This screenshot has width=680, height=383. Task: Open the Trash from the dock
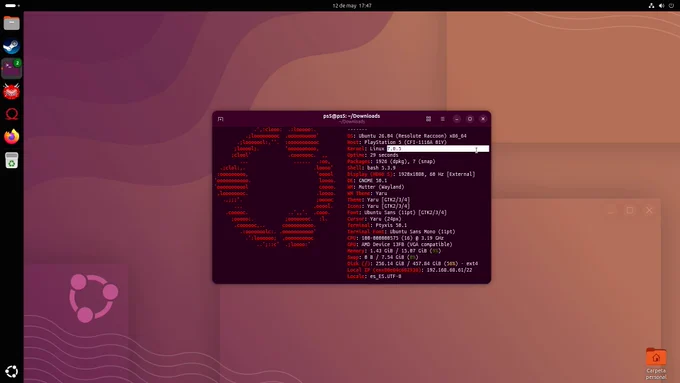12,160
